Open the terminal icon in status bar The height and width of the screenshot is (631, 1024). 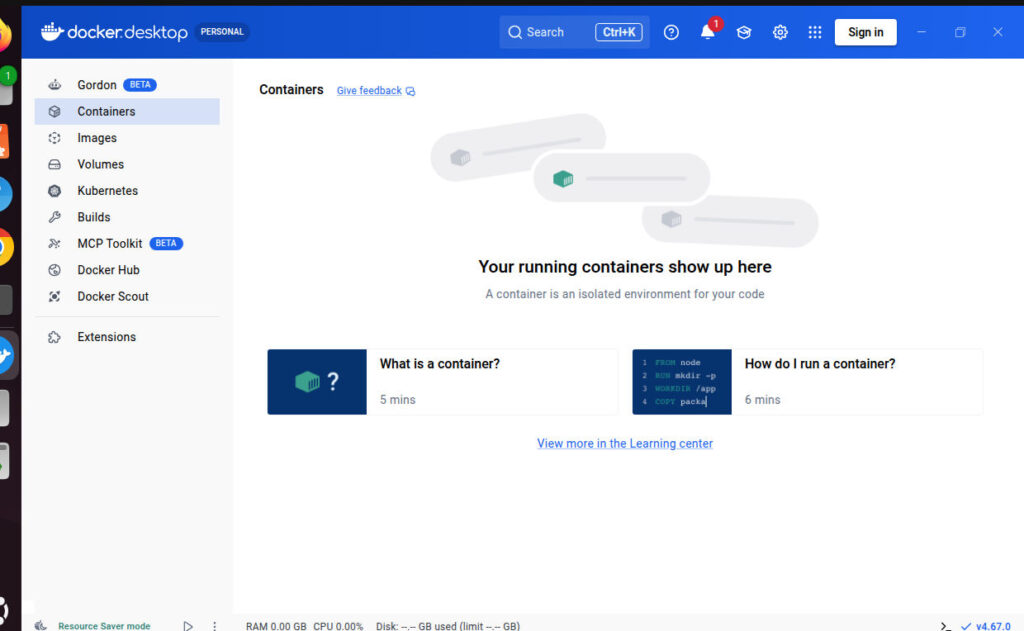pos(945,626)
